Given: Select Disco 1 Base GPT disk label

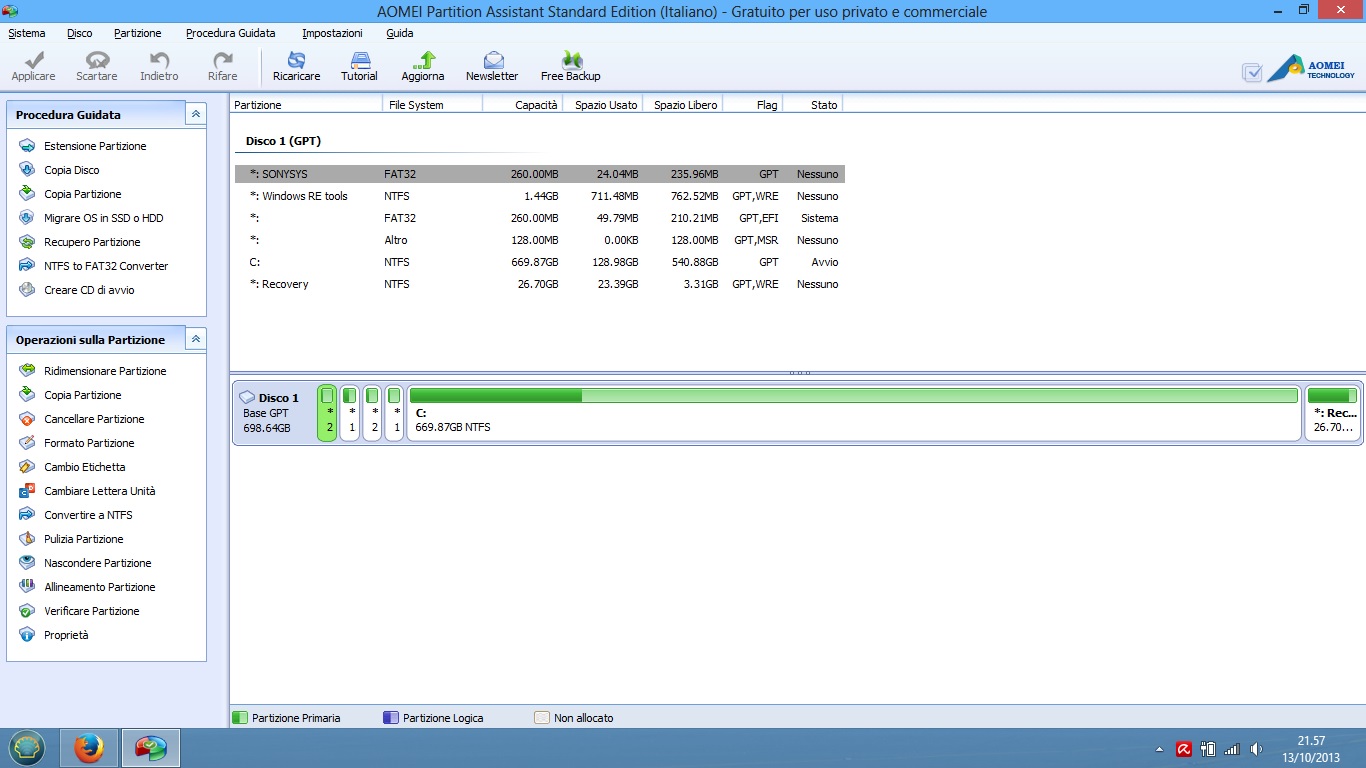Looking at the screenshot, I should click(x=273, y=413).
